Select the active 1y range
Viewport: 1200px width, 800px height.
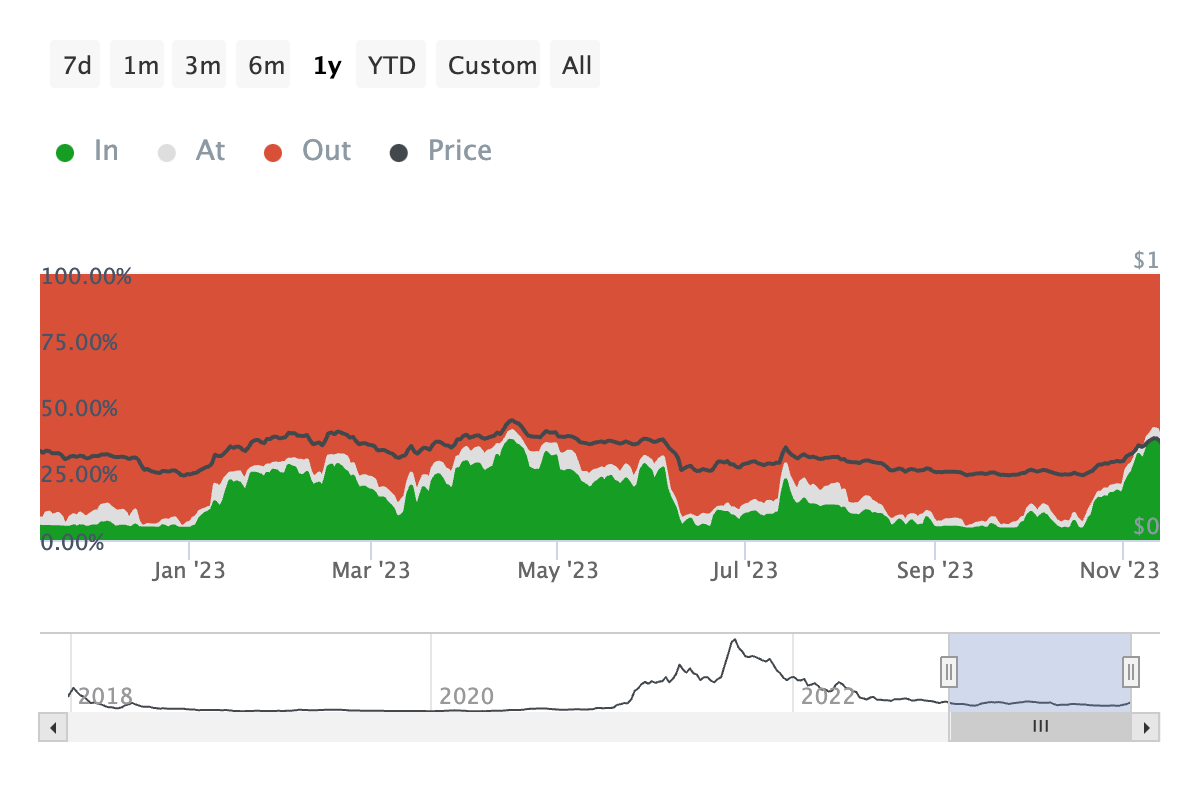[325, 64]
